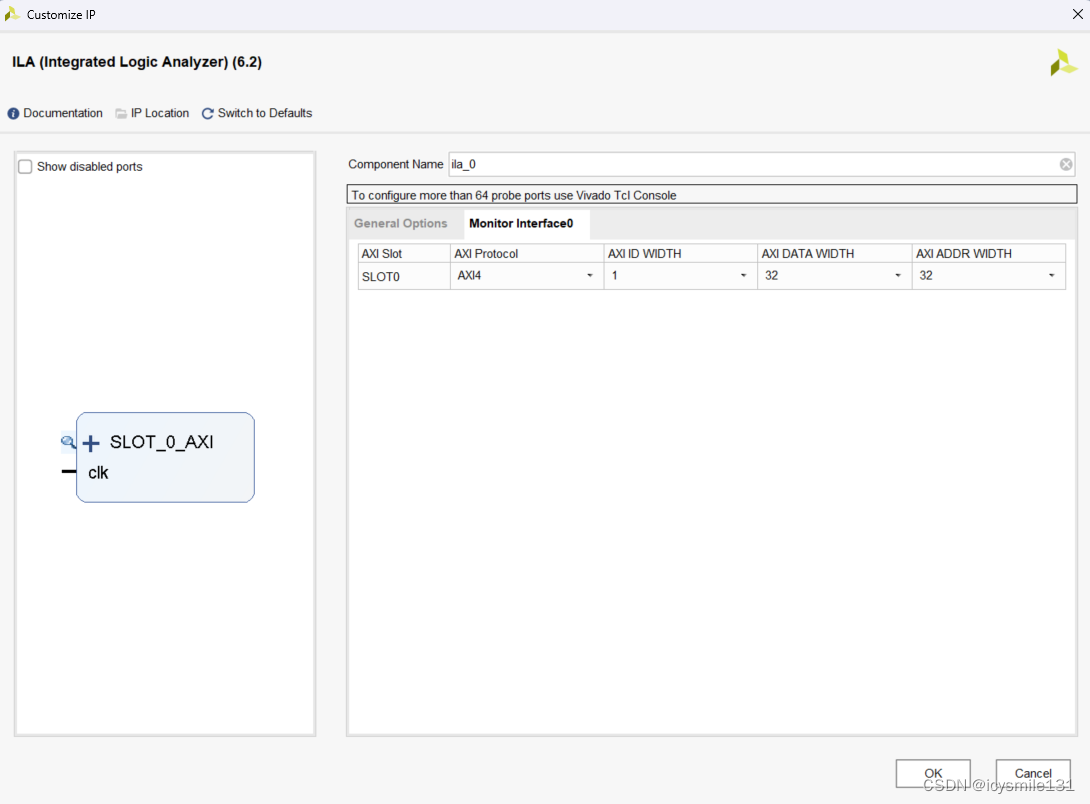The width and height of the screenshot is (1090, 804).
Task: Click the IP Location link text
Action: (160, 113)
